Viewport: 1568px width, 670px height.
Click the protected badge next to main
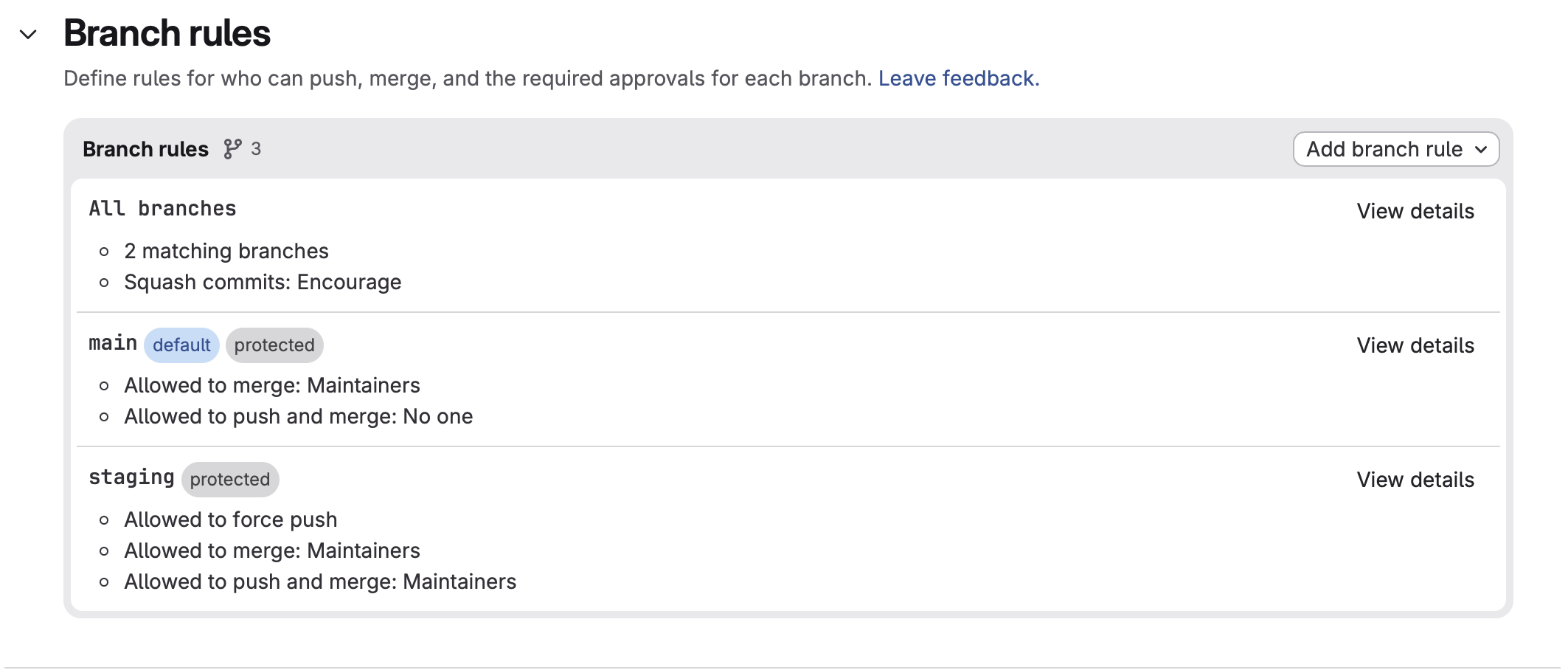click(x=274, y=345)
